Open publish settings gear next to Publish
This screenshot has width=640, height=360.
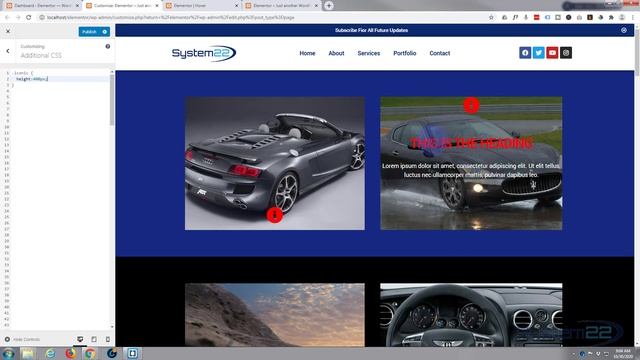(105, 32)
